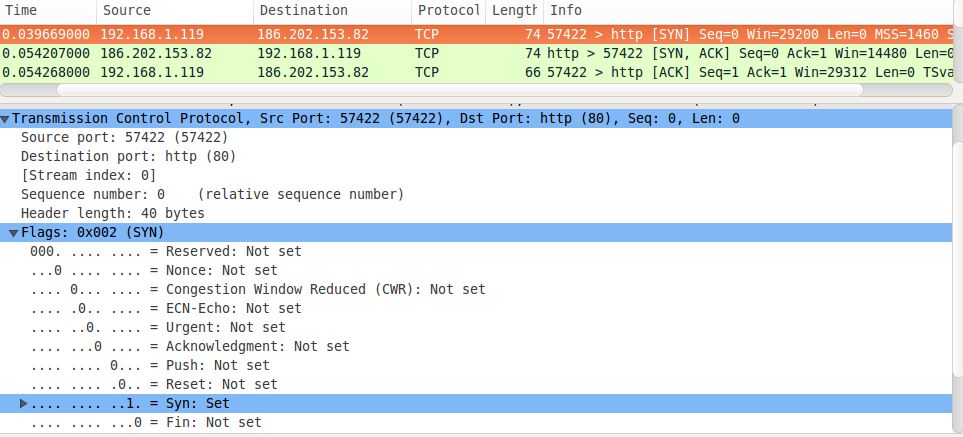Click the Destination column header

coord(330,10)
